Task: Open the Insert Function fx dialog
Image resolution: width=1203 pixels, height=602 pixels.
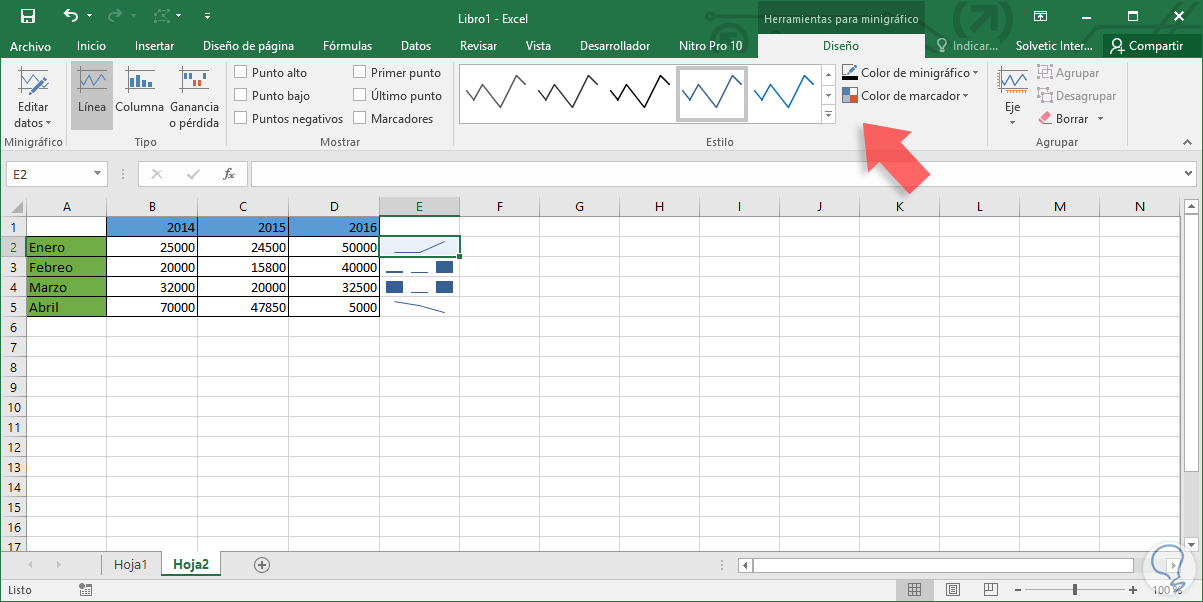Action: click(229, 174)
